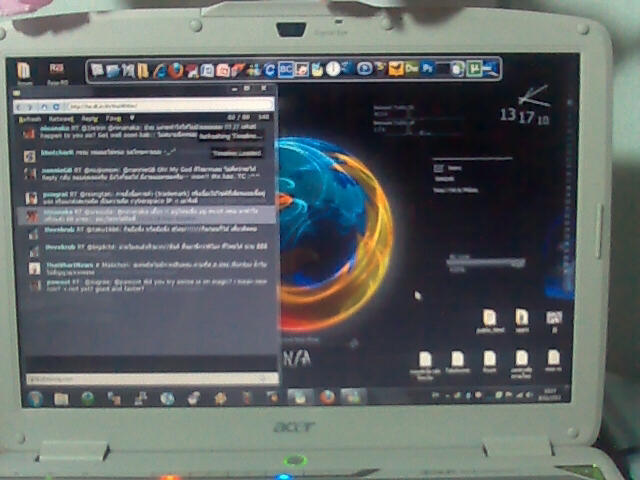Open the dropdown arrow after Fave
The height and width of the screenshot is (480, 640).
pyautogui.click(x=132, y=118)
